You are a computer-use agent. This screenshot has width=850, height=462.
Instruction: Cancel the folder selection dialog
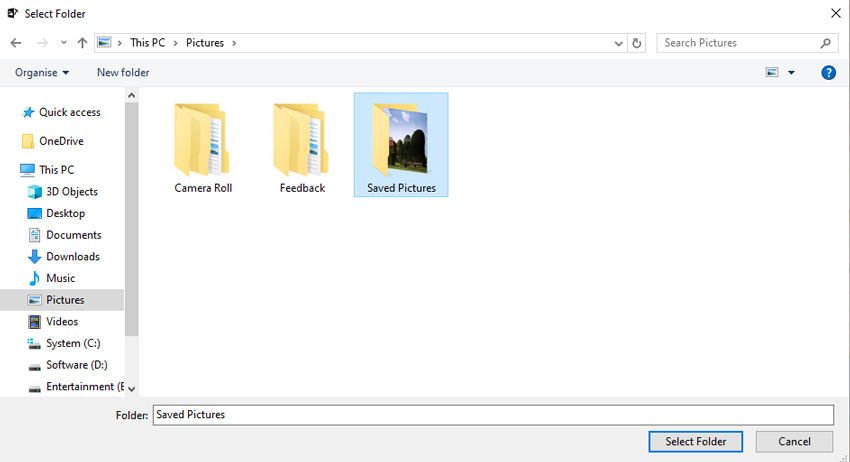pyautogui.click(x=794, y=441)
